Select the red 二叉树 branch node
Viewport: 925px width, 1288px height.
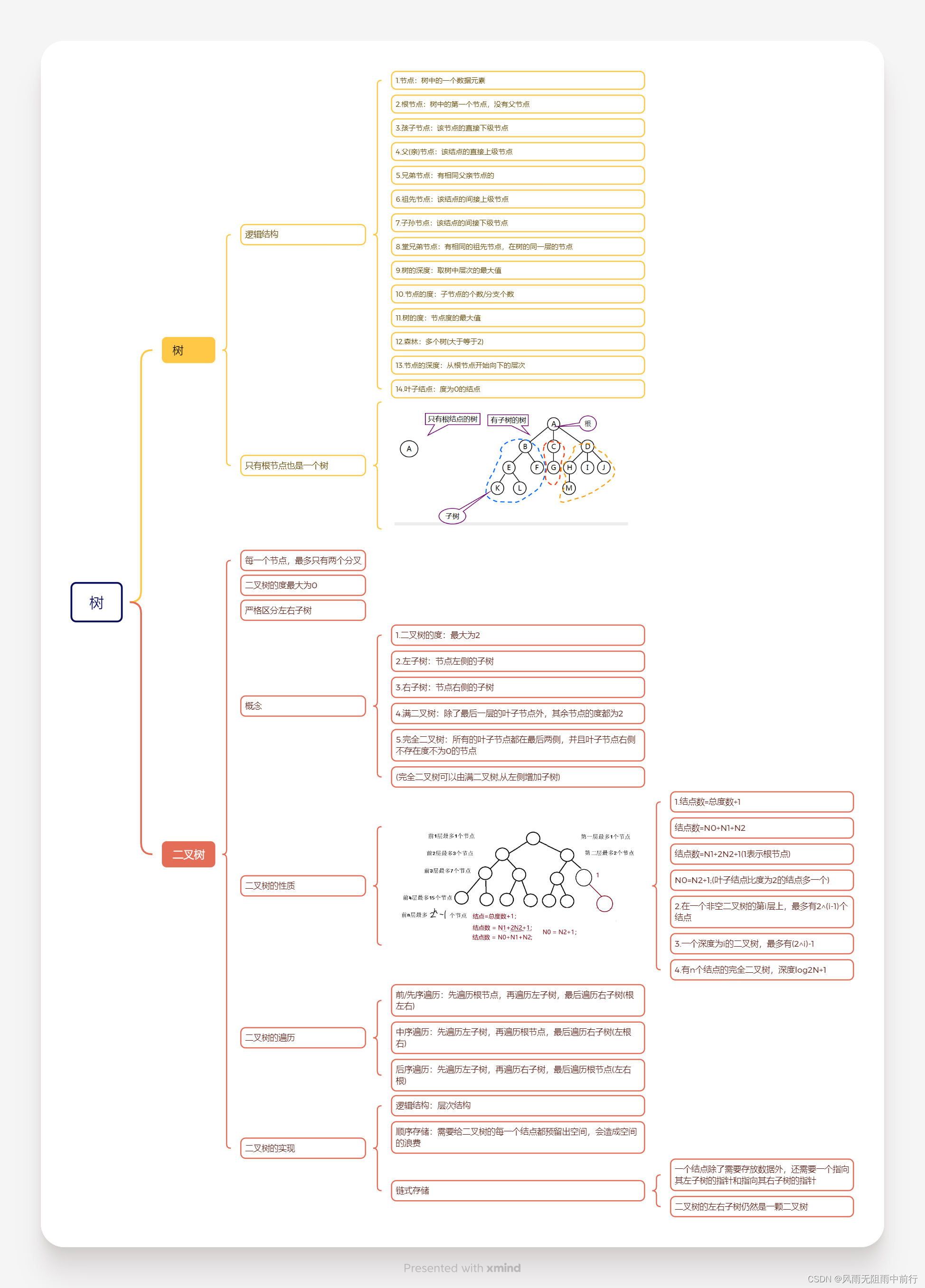tap(188, 854)
